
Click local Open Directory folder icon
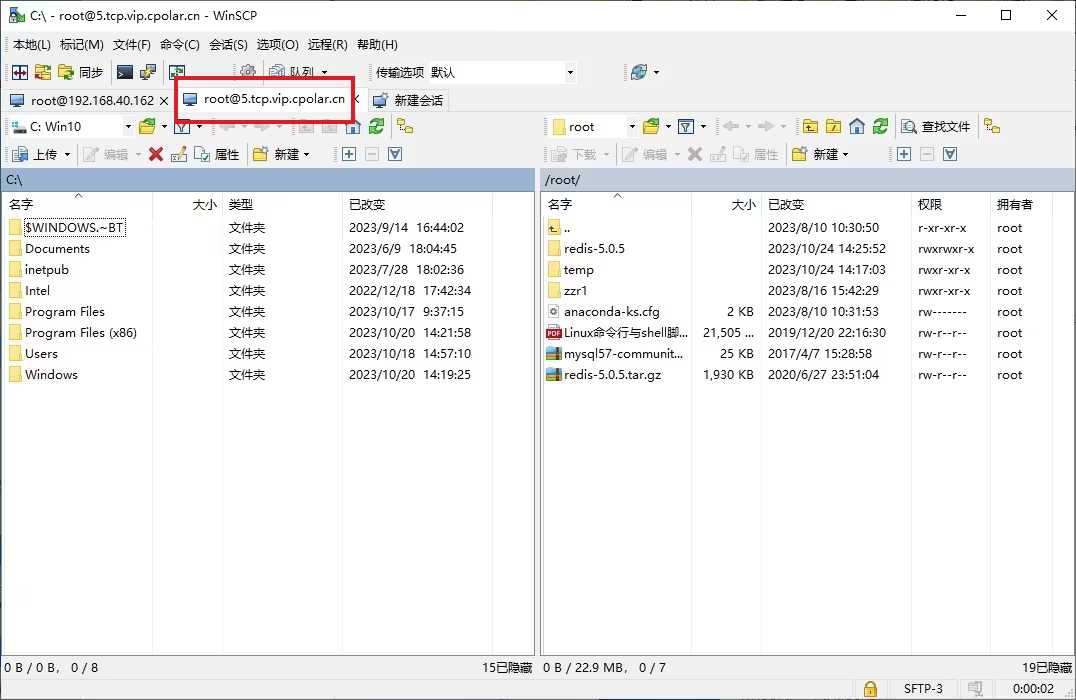pyautogui.click(x=147, y=126)
